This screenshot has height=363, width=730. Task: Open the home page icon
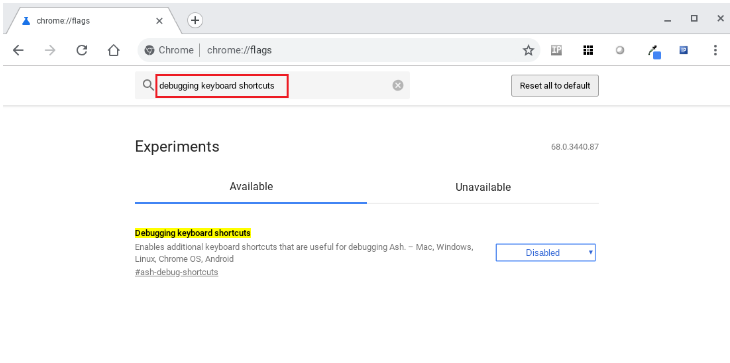point(114,50)
